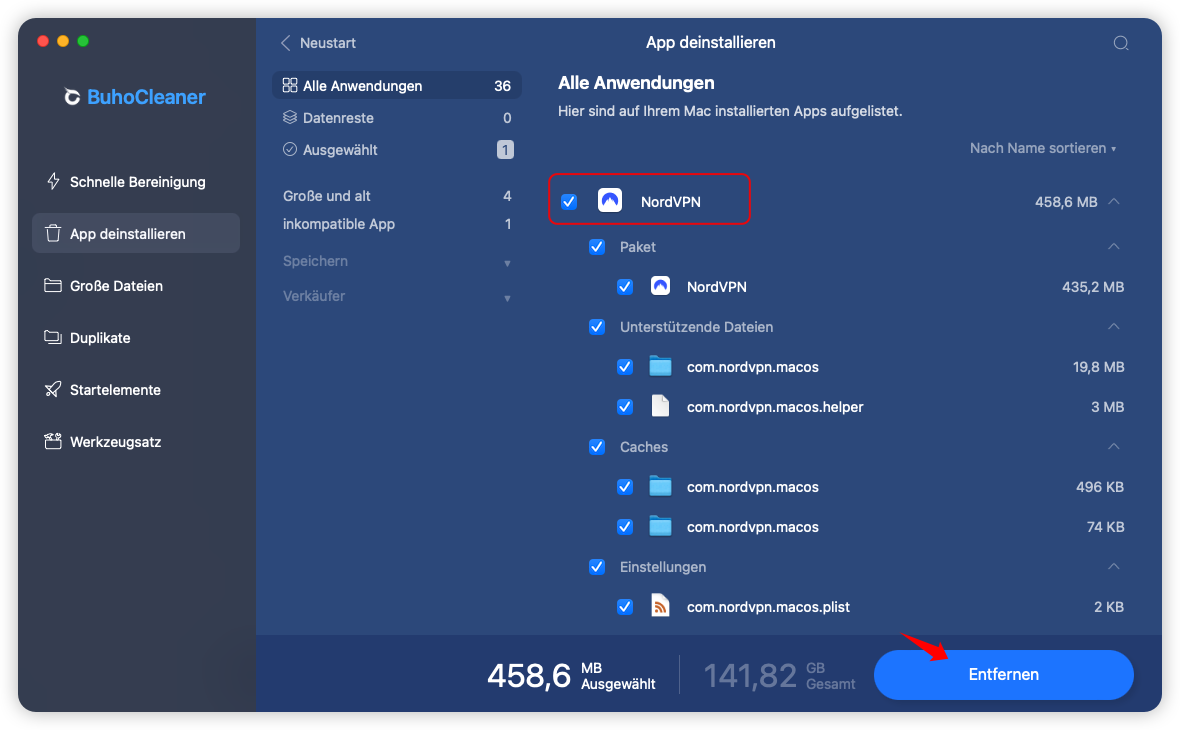The image size is (1180, 730).
Task: Click the Duplikate stacked folders icon
Action: [x=53, y=337]
